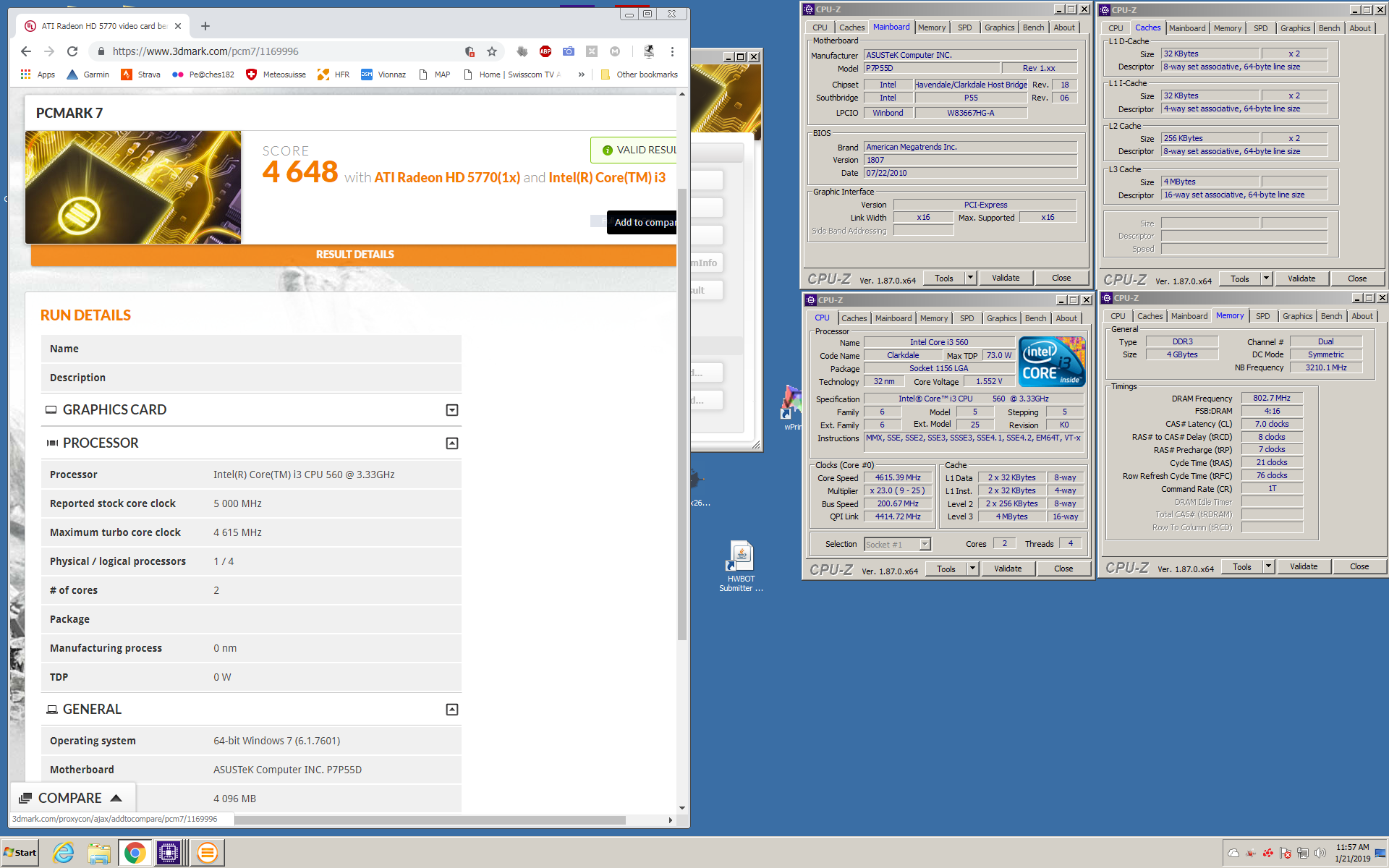Click the forward navigation arrow
The width and height of the screenshot is (1389, 868).
49,51
